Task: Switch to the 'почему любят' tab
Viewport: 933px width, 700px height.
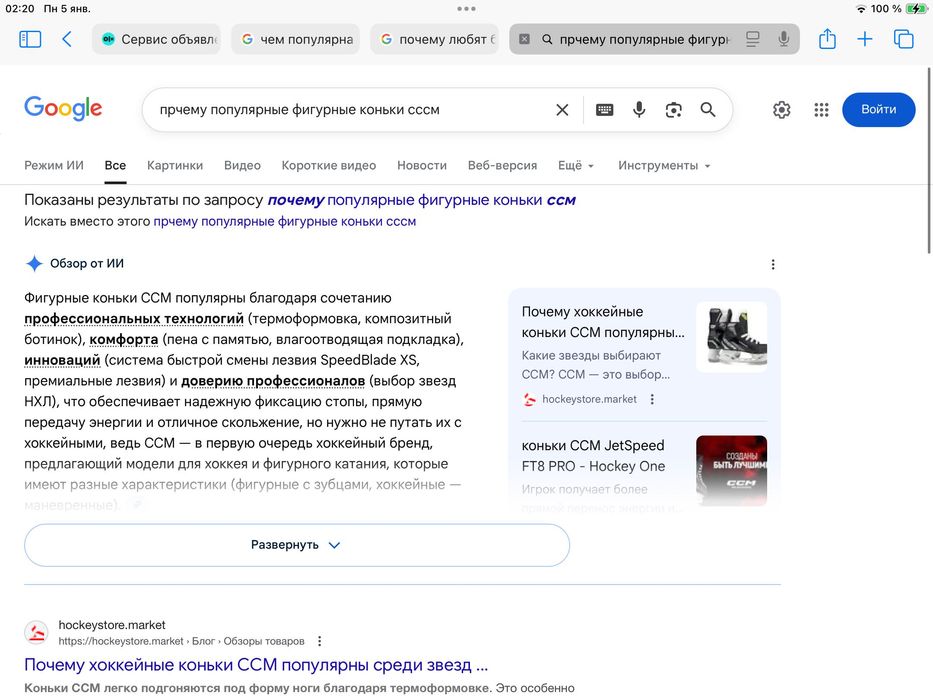Action: [x=435, y=39]
